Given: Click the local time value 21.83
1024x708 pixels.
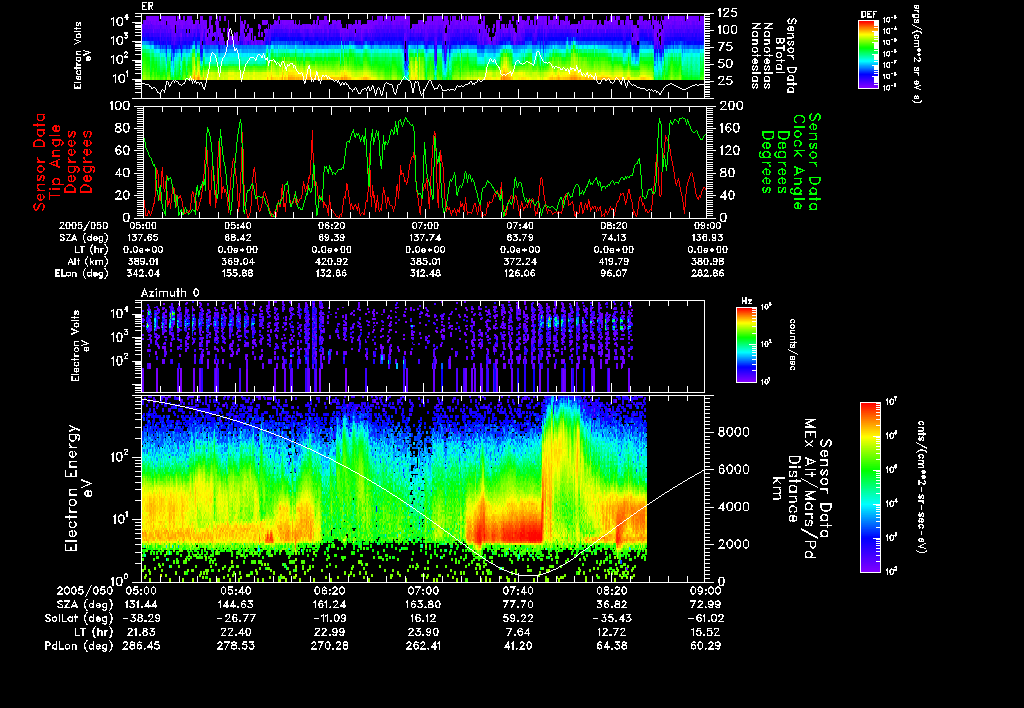Looking at the screenshot, I should pos(141,632).
